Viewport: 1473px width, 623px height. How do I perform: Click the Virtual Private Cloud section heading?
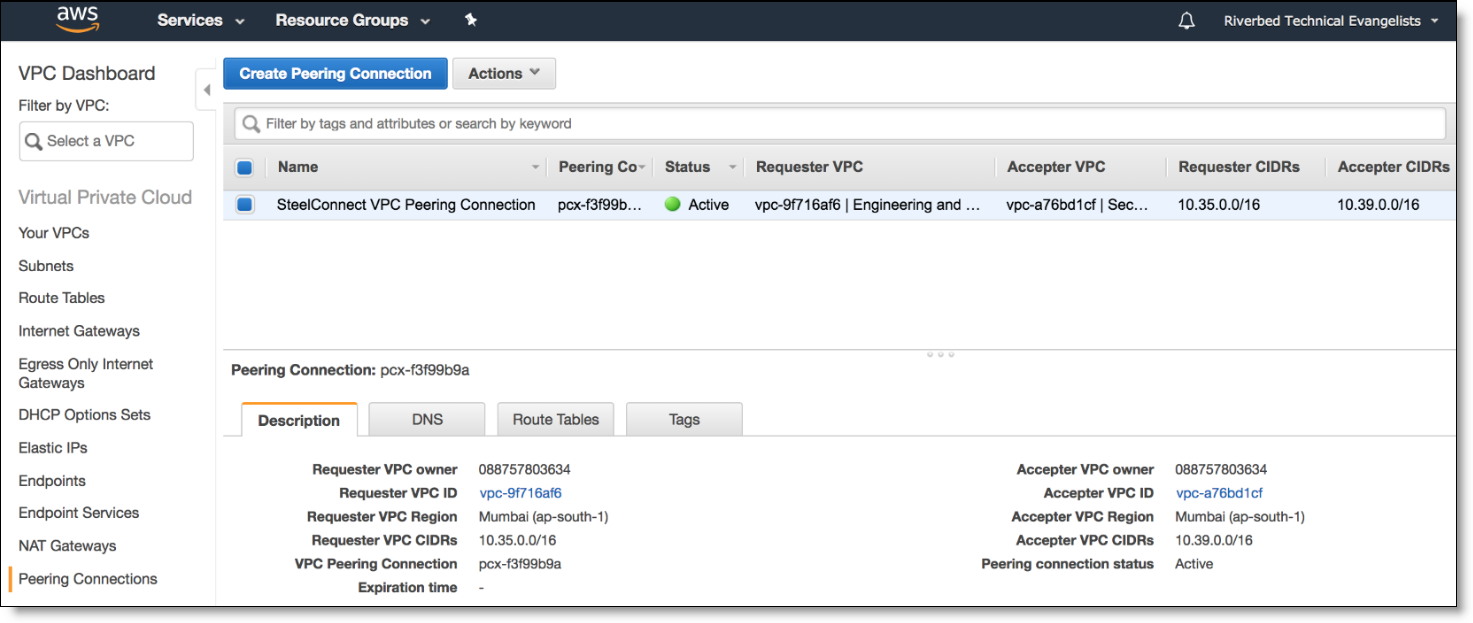coord(105,197)
